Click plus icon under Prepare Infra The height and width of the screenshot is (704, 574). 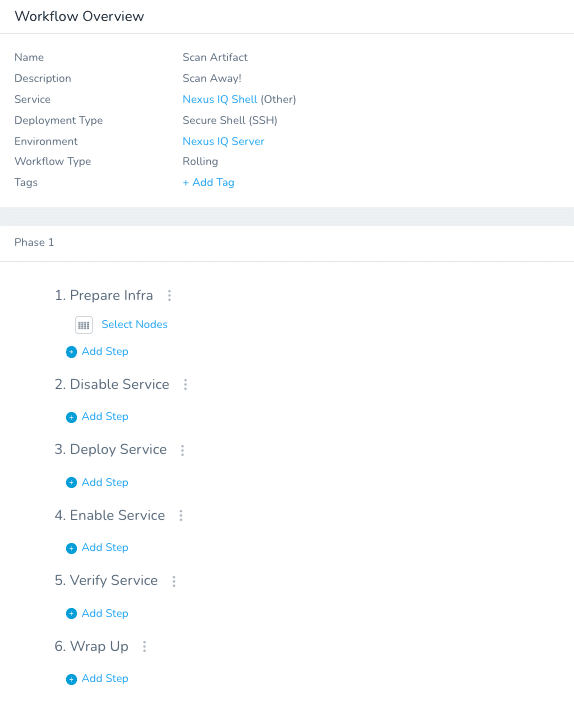pos(71,352)
